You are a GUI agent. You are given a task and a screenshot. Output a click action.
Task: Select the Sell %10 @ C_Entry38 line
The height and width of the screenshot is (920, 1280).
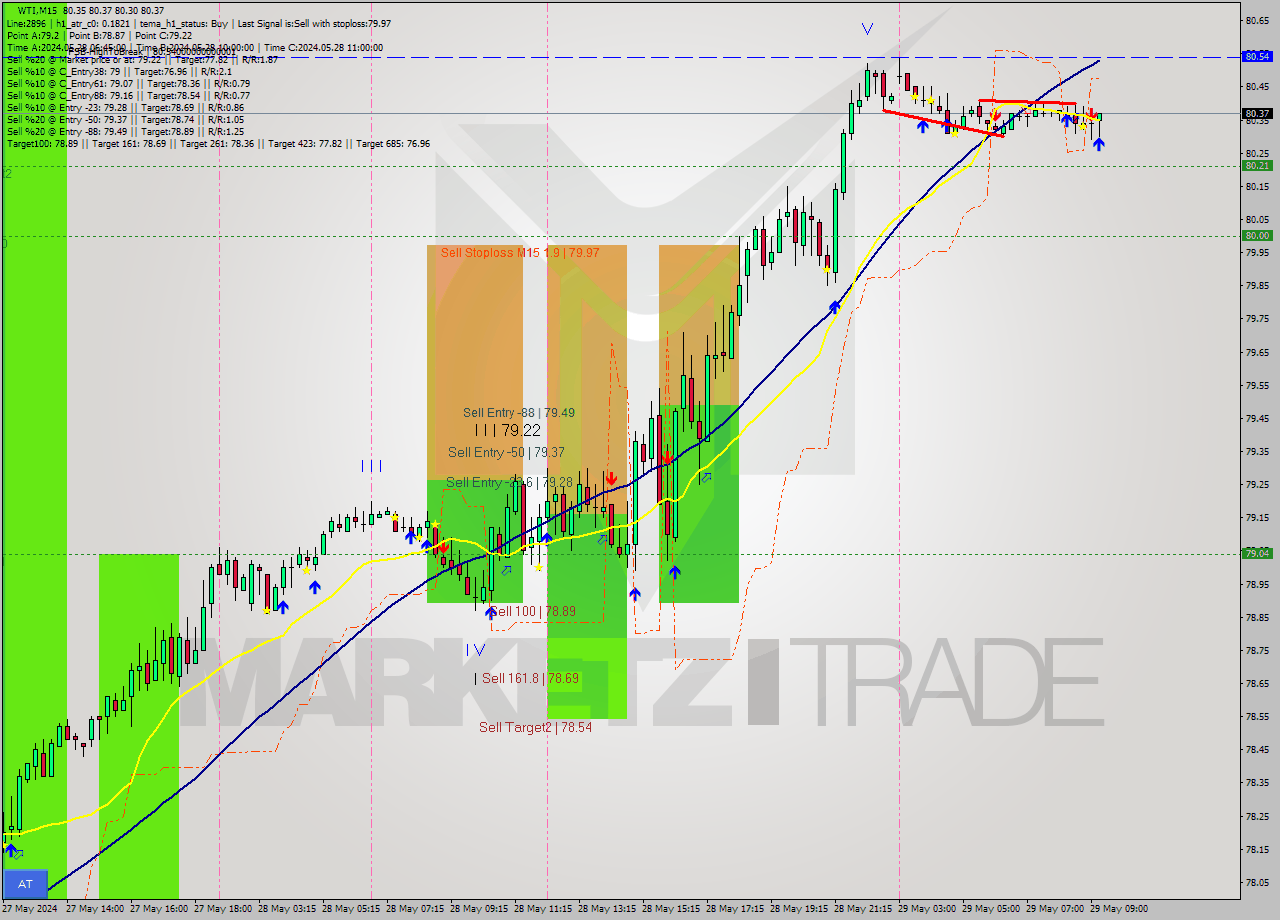120,71
